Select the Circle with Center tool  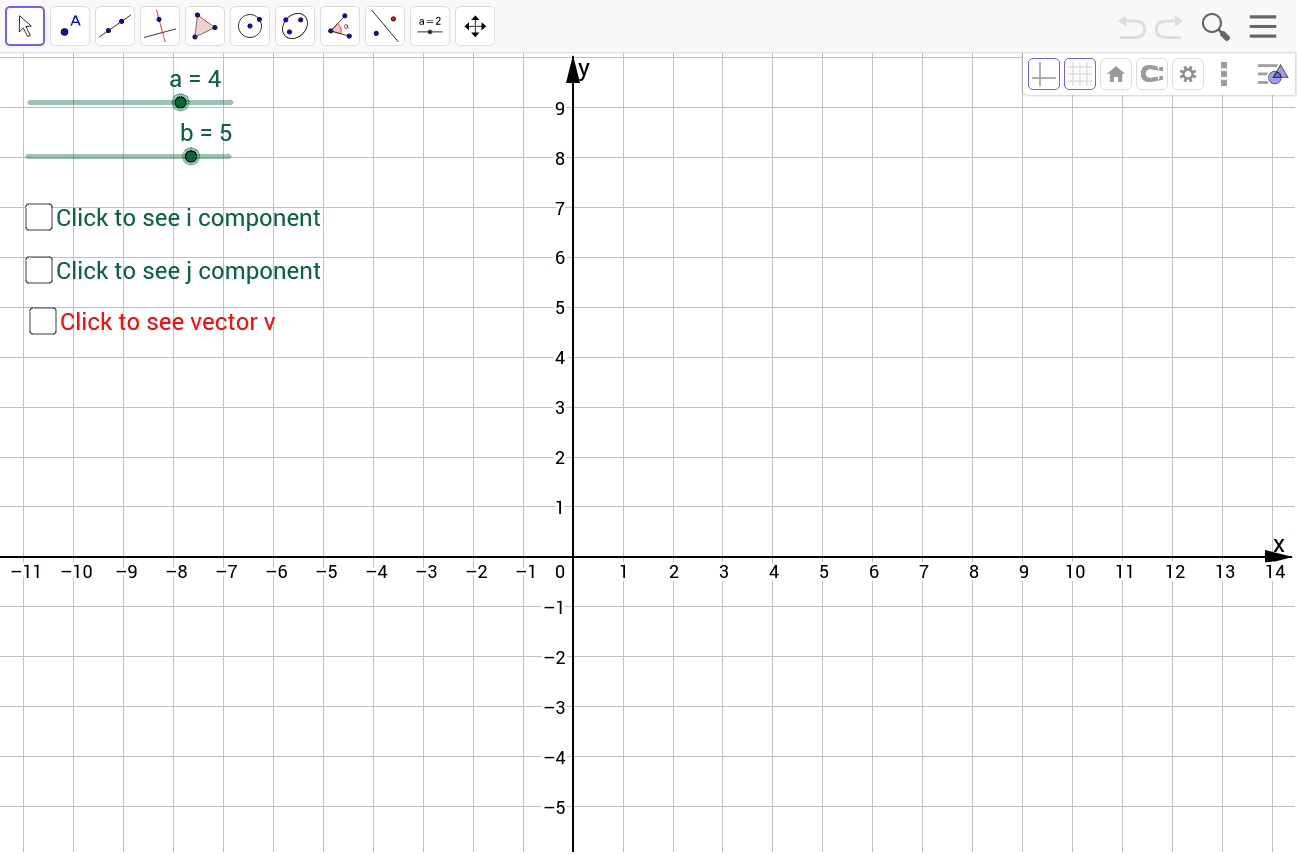(x=250, y=25)
